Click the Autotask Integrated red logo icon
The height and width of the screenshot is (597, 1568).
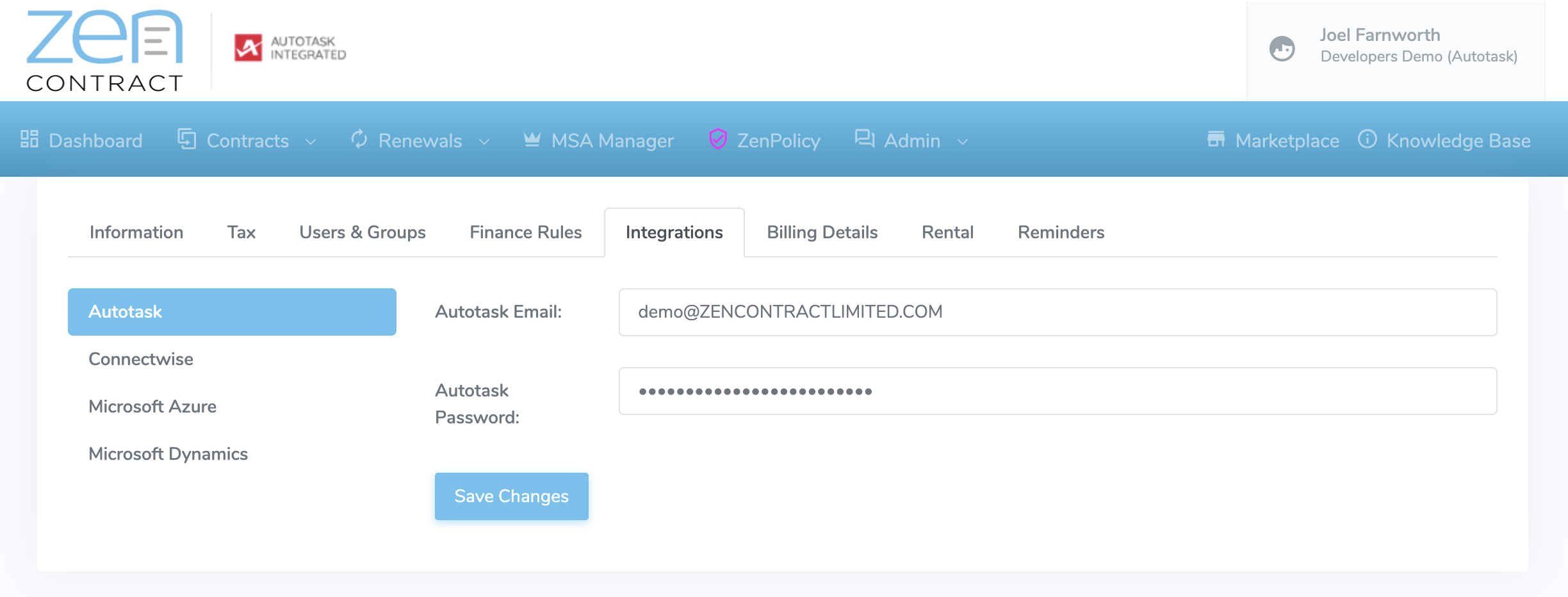tap(248, 47)
